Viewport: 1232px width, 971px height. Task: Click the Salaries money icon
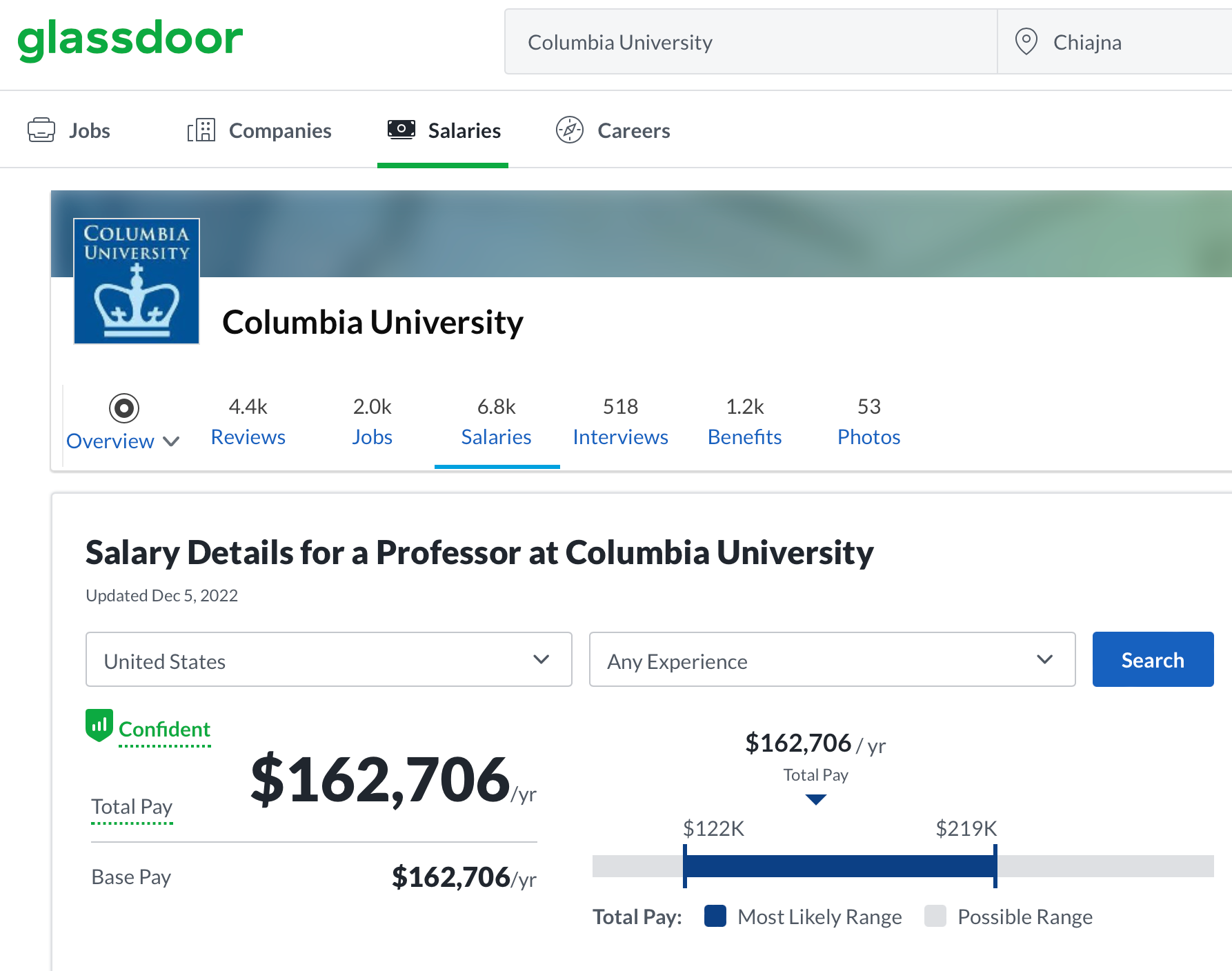[x=401, y=129]
